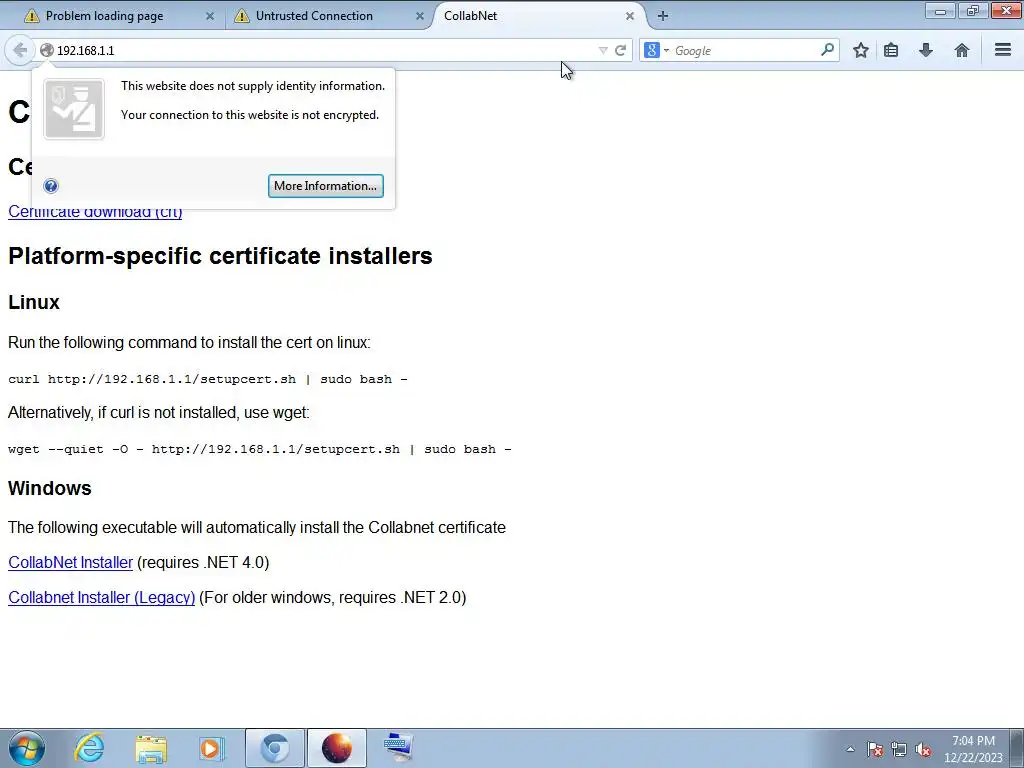The height and width of the screenshot is (768, 1024).
Task: Show hidden tray icons arrow
Action: point(850,749)
